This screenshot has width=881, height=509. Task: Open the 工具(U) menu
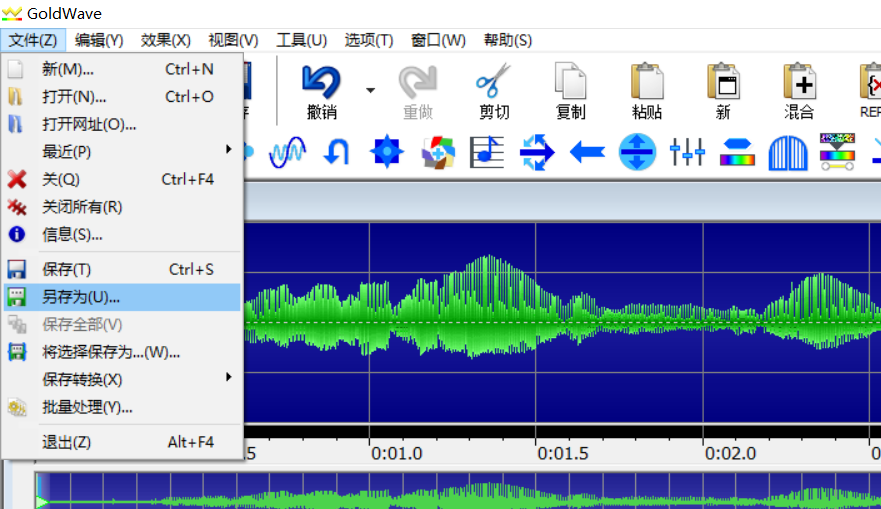click(301, 40)
